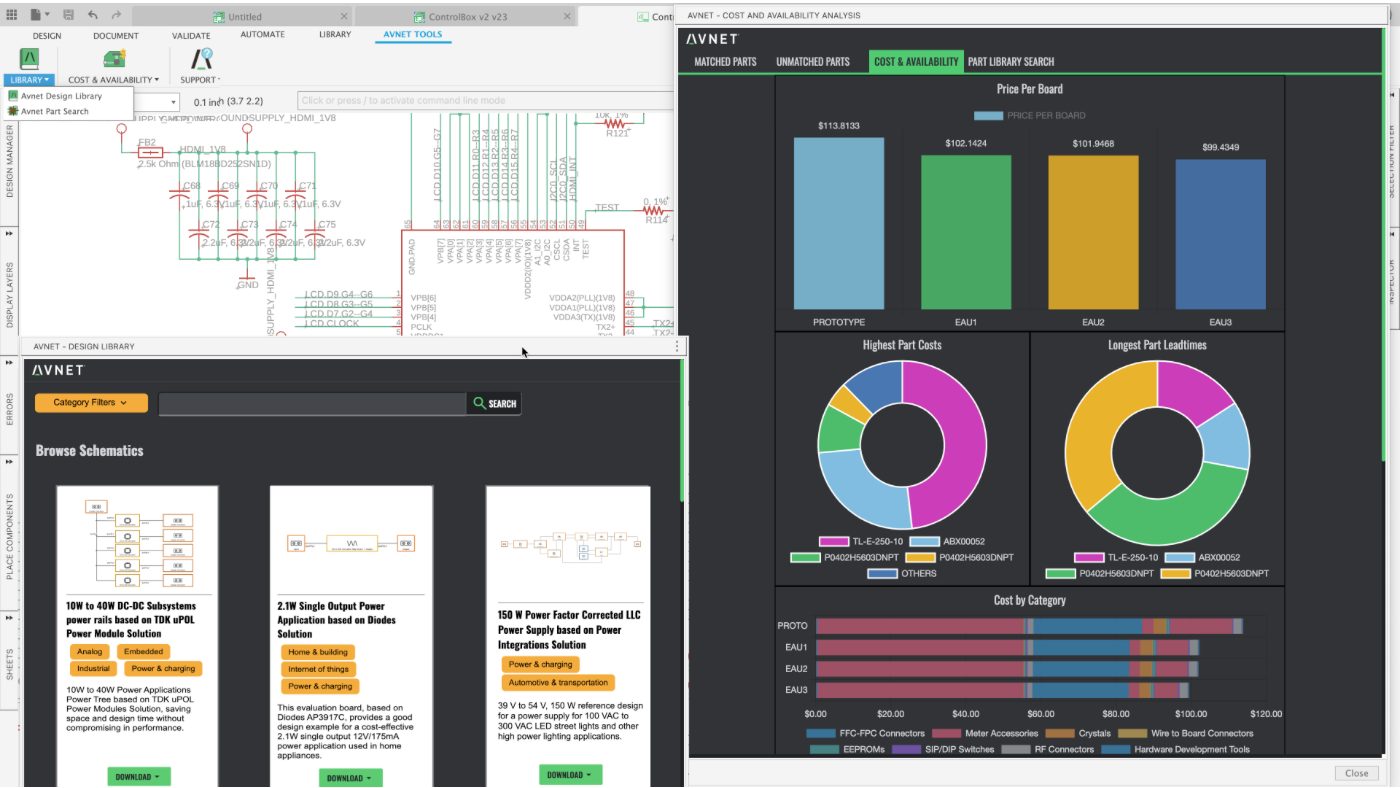Switch to the DESIGN ribbon tab
1400x788 pixels.
pyautogui.click(x=47, y=35)
